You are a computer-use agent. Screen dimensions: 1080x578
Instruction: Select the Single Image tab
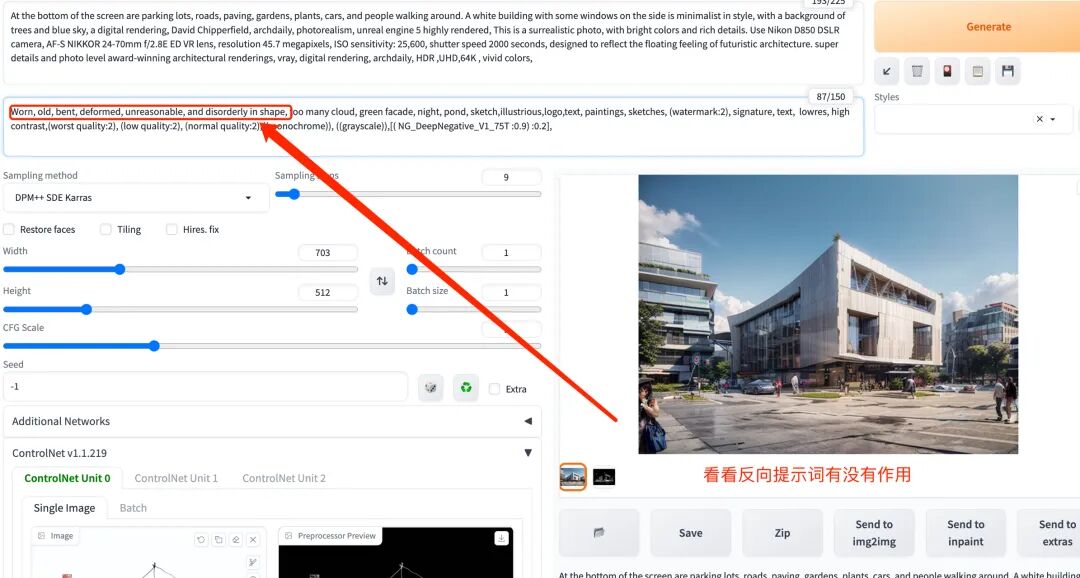pos(64,508)
